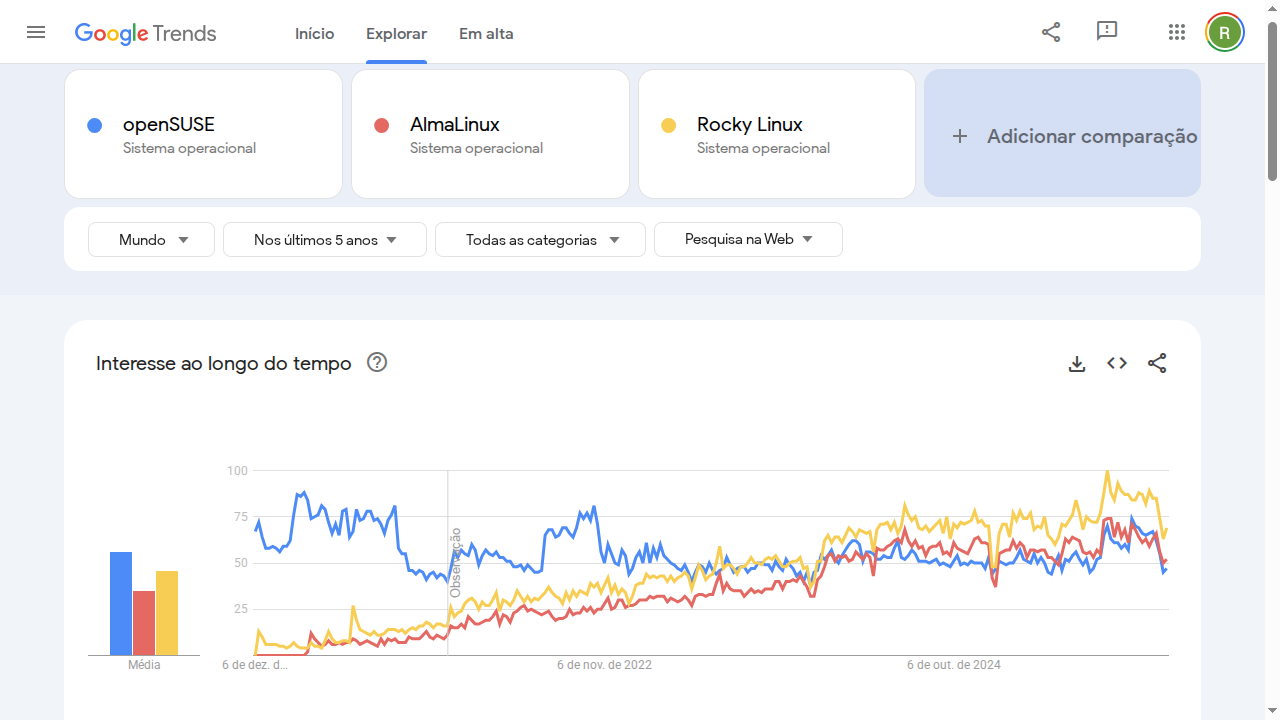This screenshot has width=1280, height=720.
Task: Go to the Em alta tab
Action: (x=486, y=34)
